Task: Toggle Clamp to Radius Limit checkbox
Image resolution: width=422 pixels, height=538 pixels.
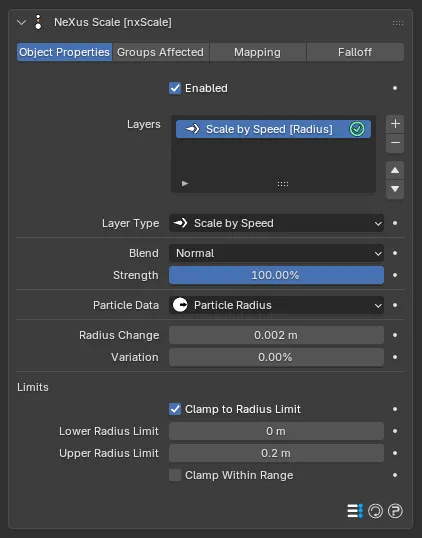Action: click(x=175, y=409)
